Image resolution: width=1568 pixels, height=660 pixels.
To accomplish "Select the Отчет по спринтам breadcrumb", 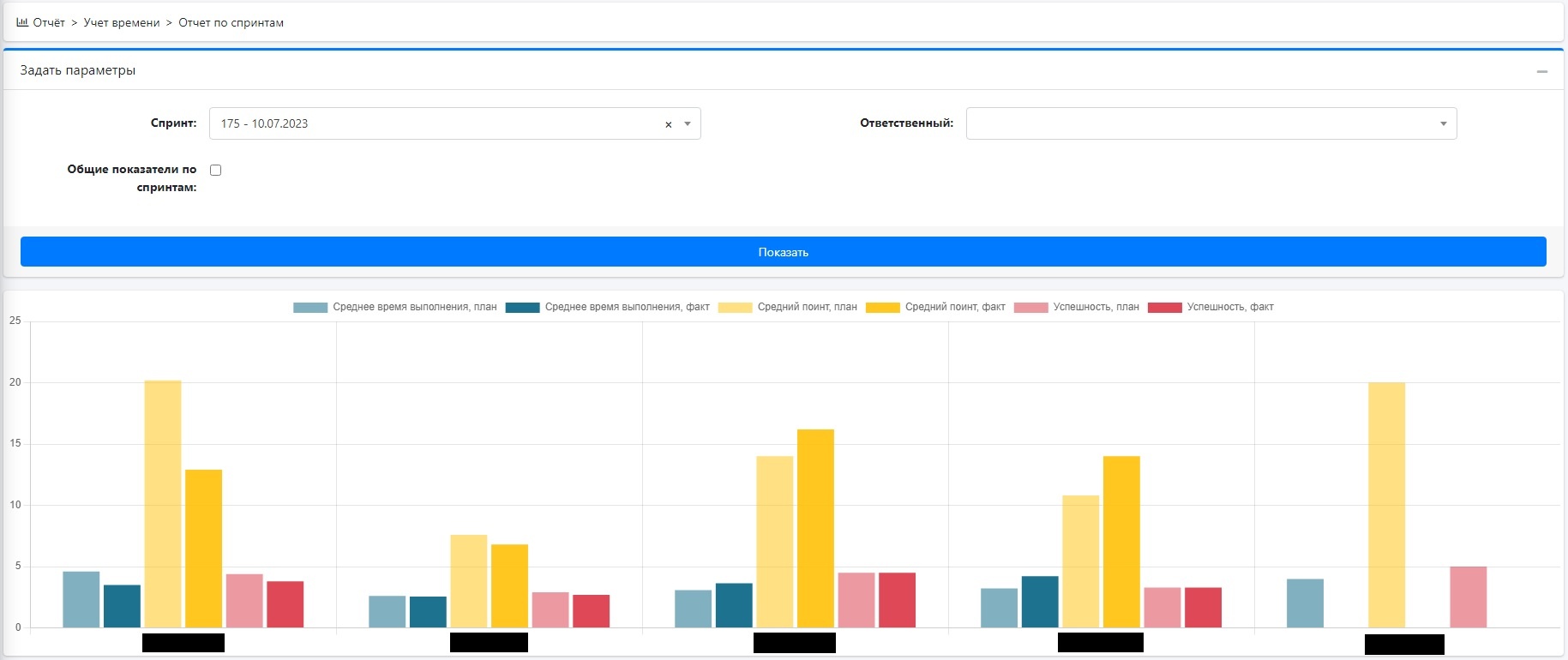I will click(231, 23).
